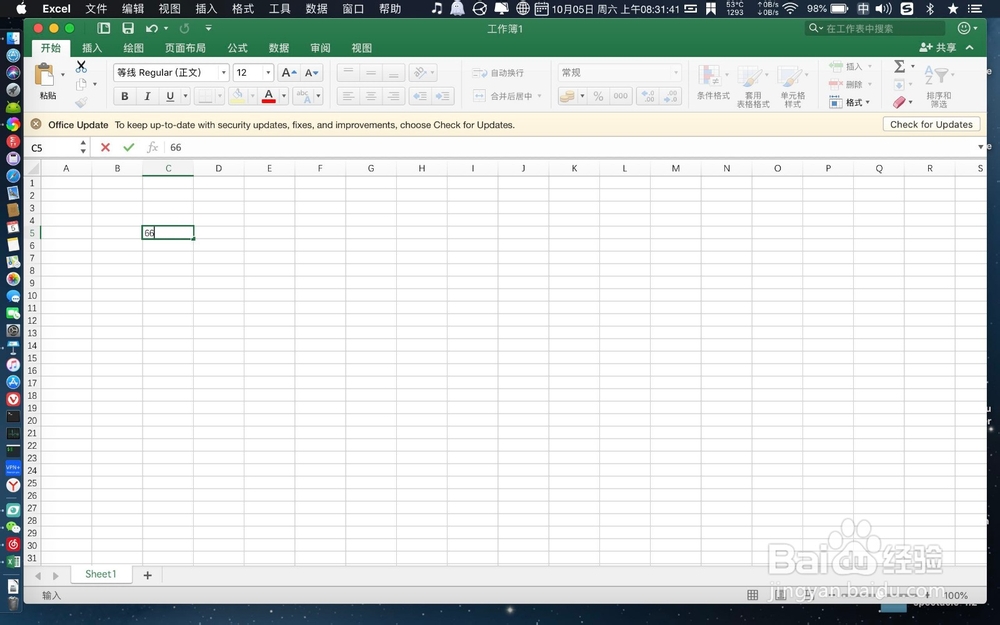The image size is (1000, 625).
Task: Add a new worksheet with the plus
Action: pos(147,574)
